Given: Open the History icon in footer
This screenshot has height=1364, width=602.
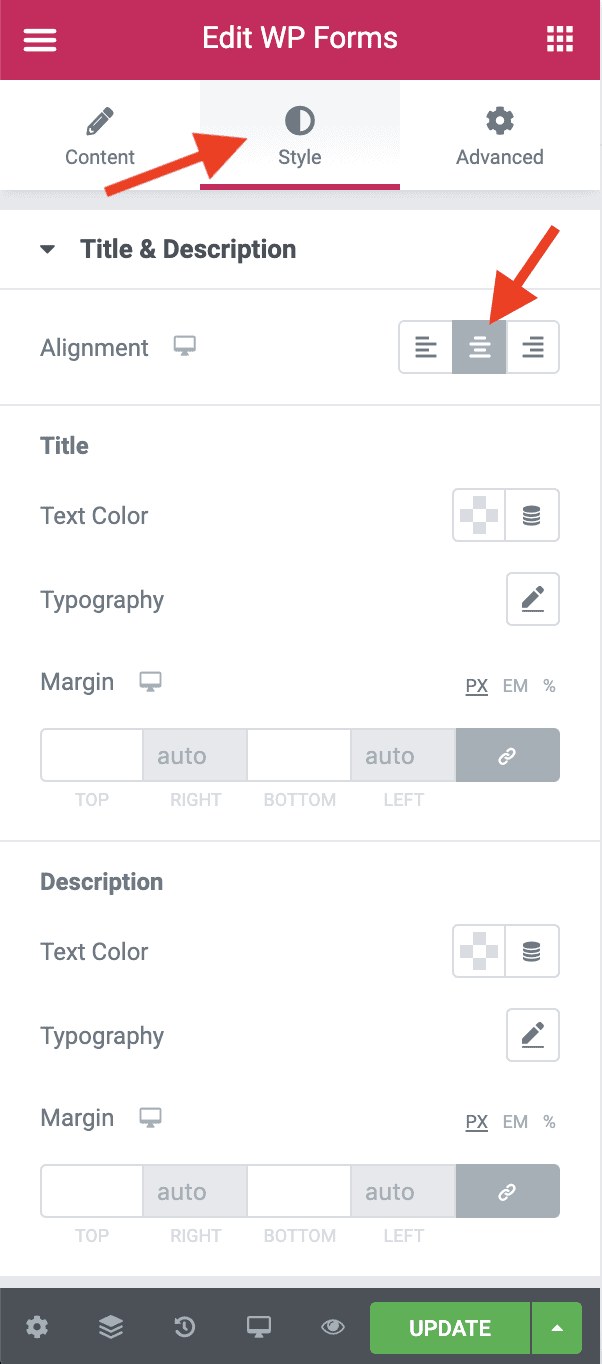Looking at the screenshot, I should click(185, 1328).
